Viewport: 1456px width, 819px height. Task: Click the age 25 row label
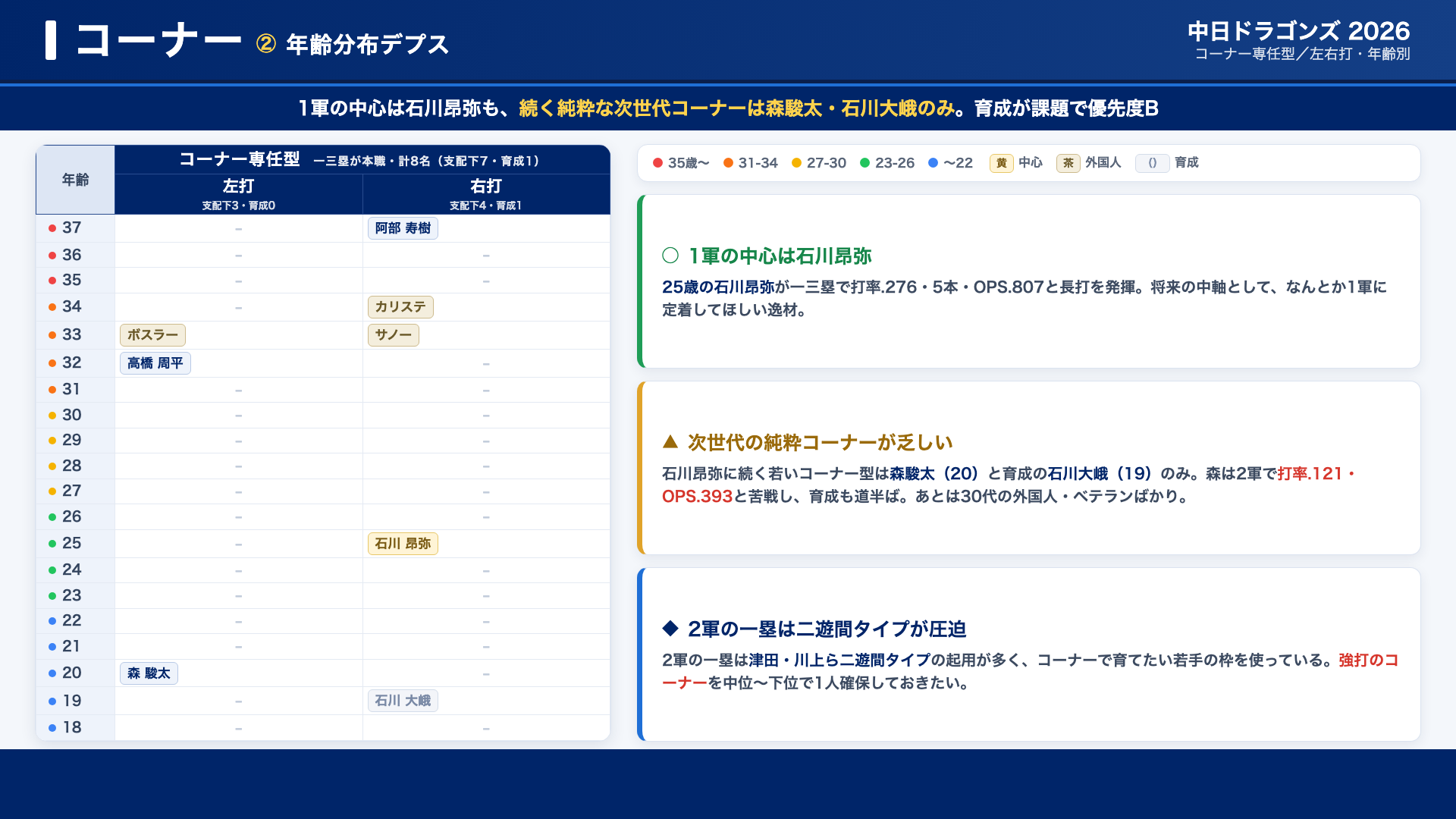[72, 544]
